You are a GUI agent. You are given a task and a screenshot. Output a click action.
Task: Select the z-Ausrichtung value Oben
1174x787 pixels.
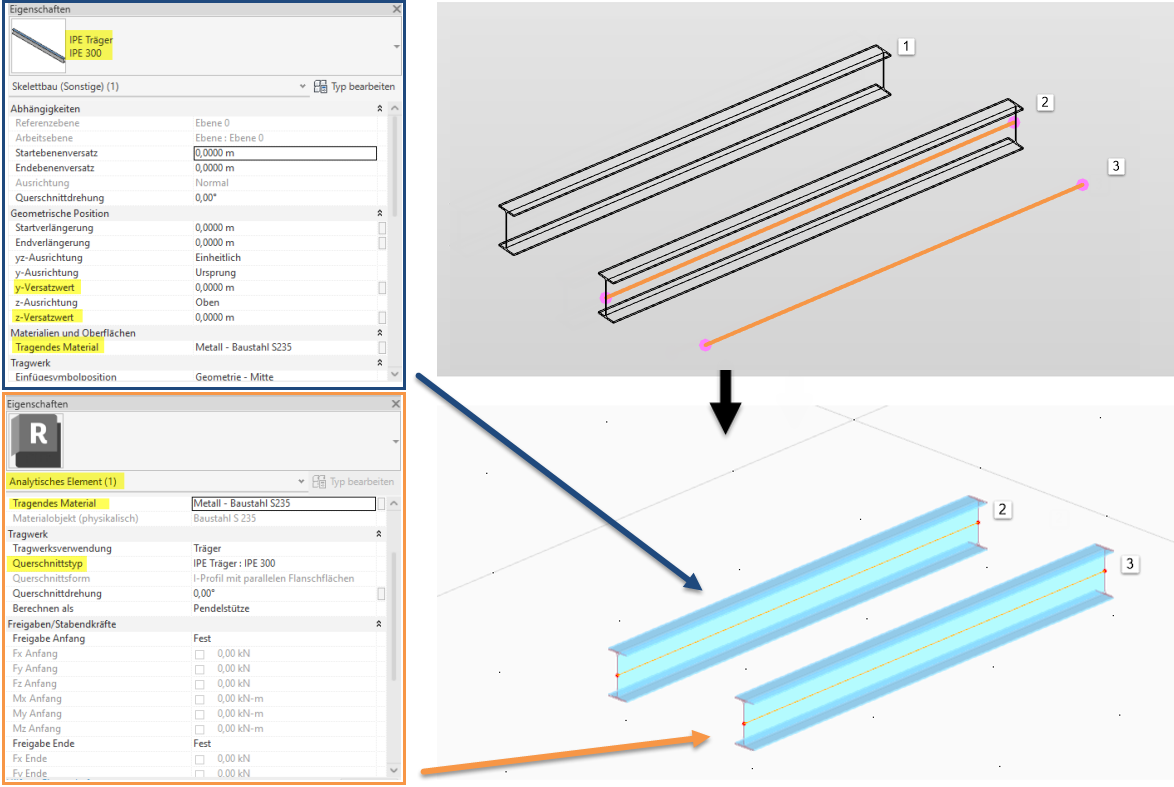pos(207,303)
